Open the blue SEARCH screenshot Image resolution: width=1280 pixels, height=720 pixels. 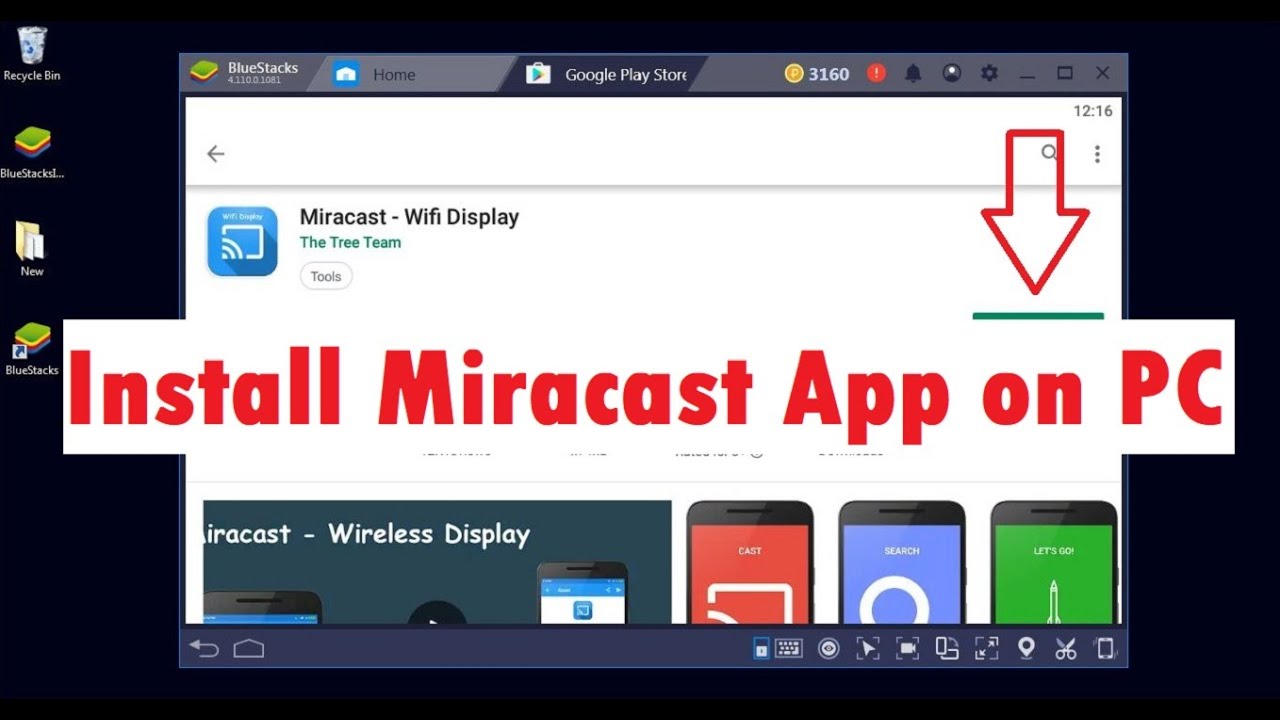902,562
